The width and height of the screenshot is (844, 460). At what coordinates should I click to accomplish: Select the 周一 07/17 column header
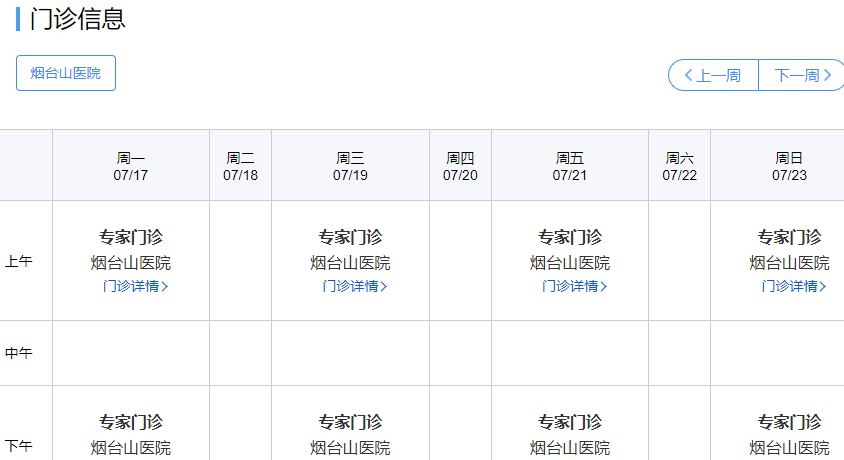131,166
